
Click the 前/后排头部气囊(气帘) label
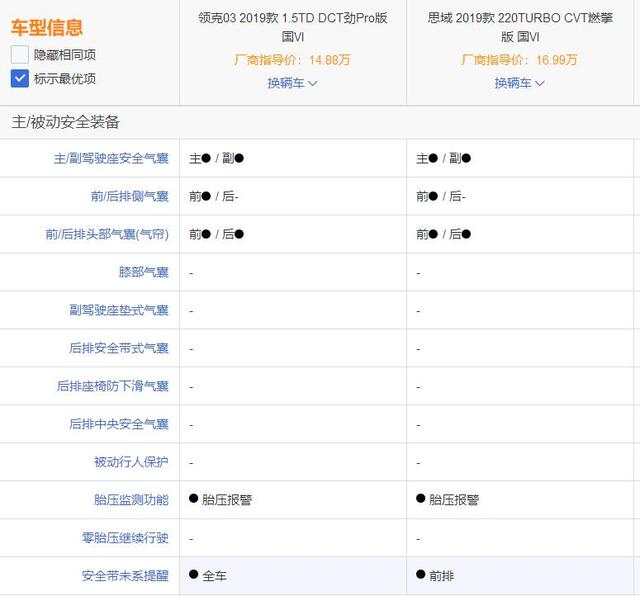(x=107, y=234)
